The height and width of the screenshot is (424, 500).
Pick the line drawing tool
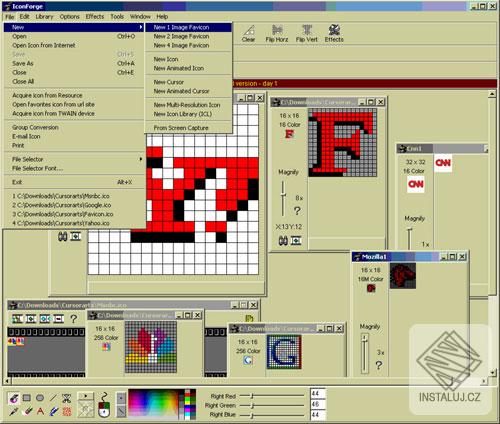click(x=53, y=398)
